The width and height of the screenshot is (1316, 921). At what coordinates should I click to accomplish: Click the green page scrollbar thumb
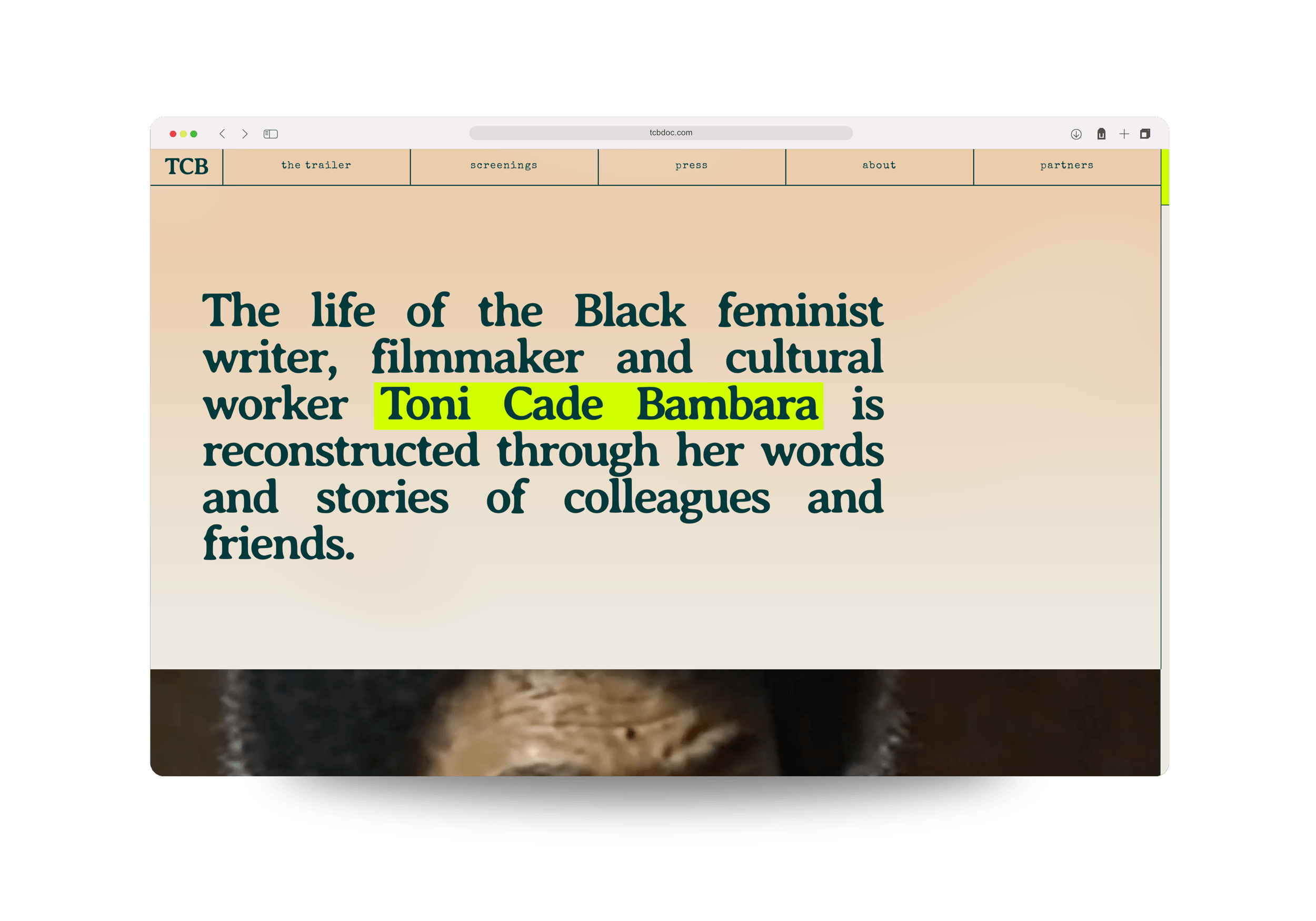pos(1165,177)
